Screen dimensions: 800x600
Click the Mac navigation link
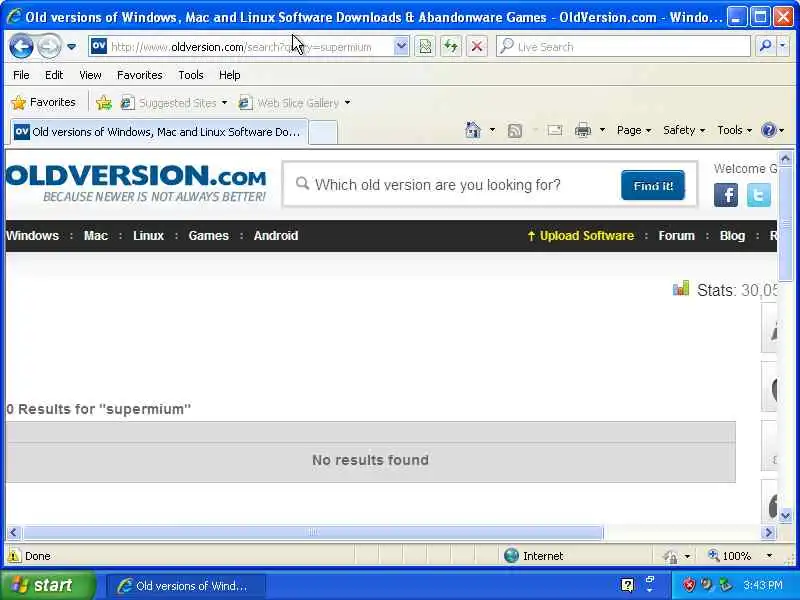point(95,236)
